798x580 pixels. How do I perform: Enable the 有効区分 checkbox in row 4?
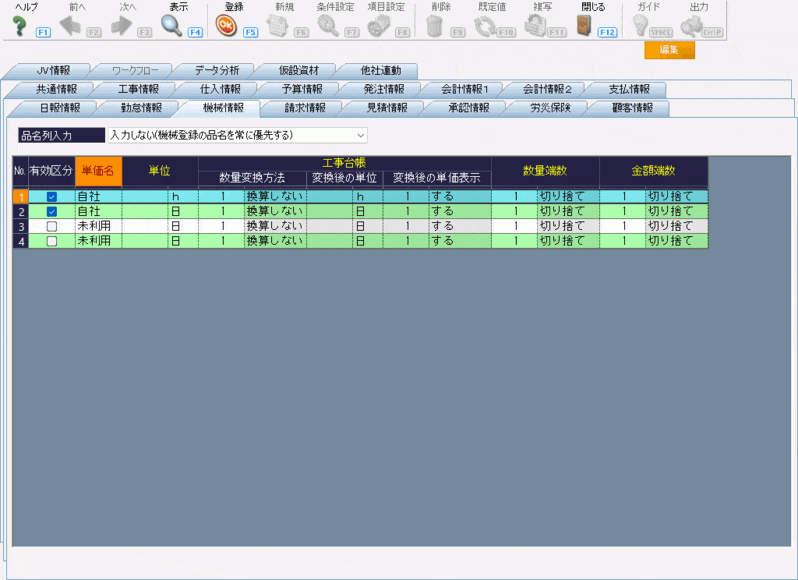[x=52, y=242]
